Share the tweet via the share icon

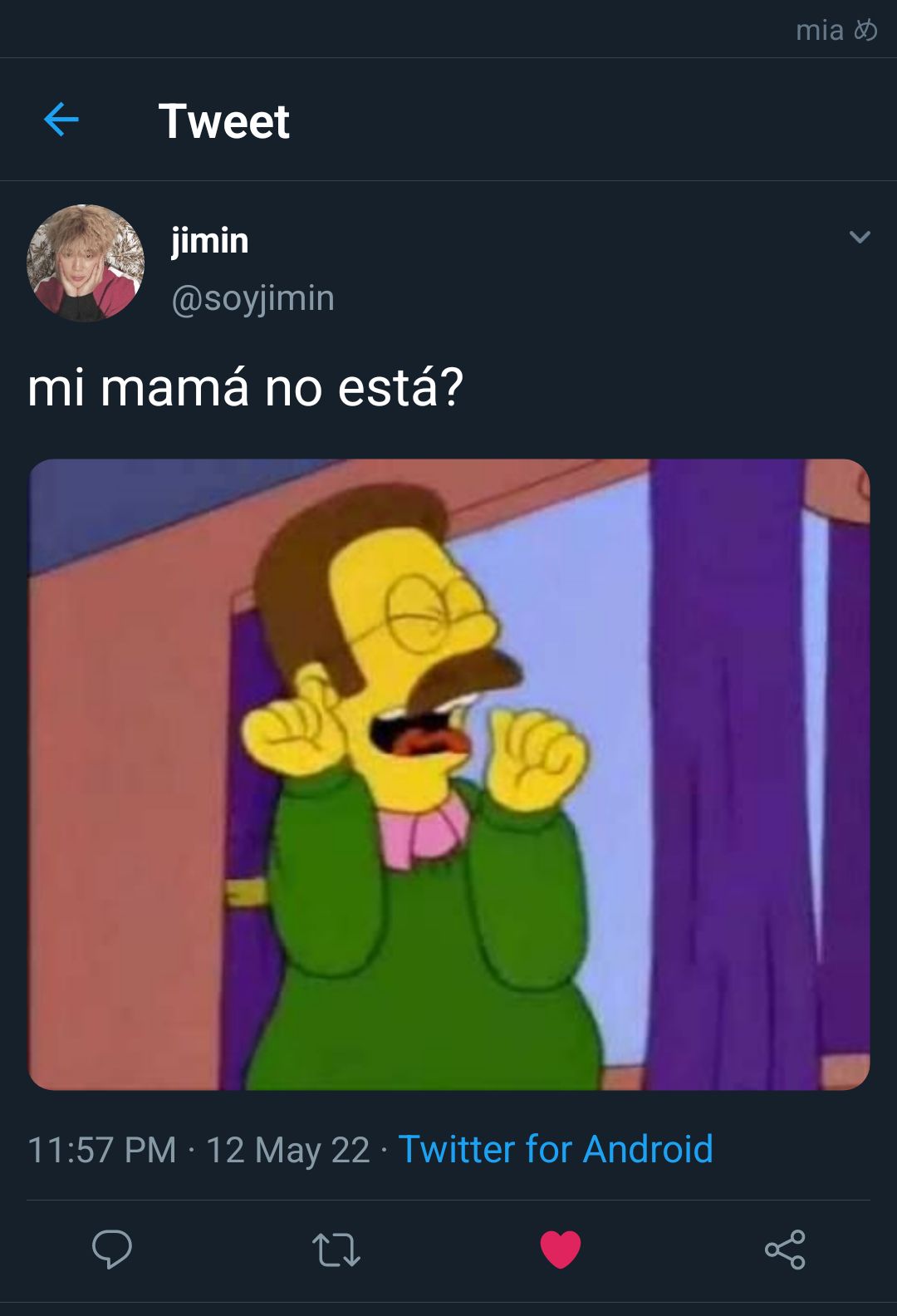click(785, 1250)
